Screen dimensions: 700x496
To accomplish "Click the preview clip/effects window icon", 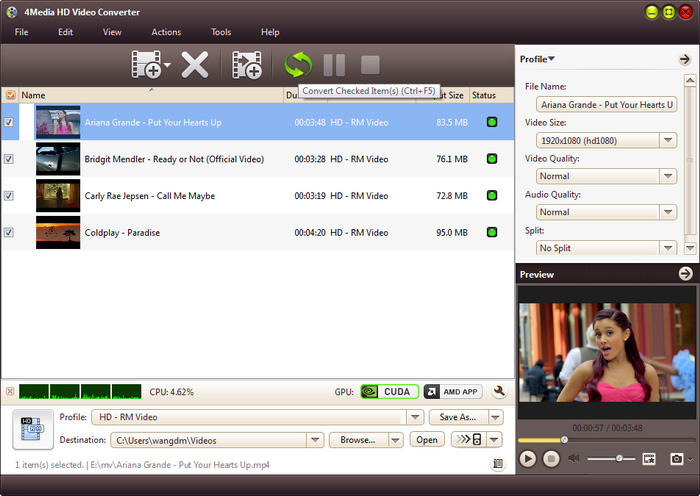I will pos(649,458).
